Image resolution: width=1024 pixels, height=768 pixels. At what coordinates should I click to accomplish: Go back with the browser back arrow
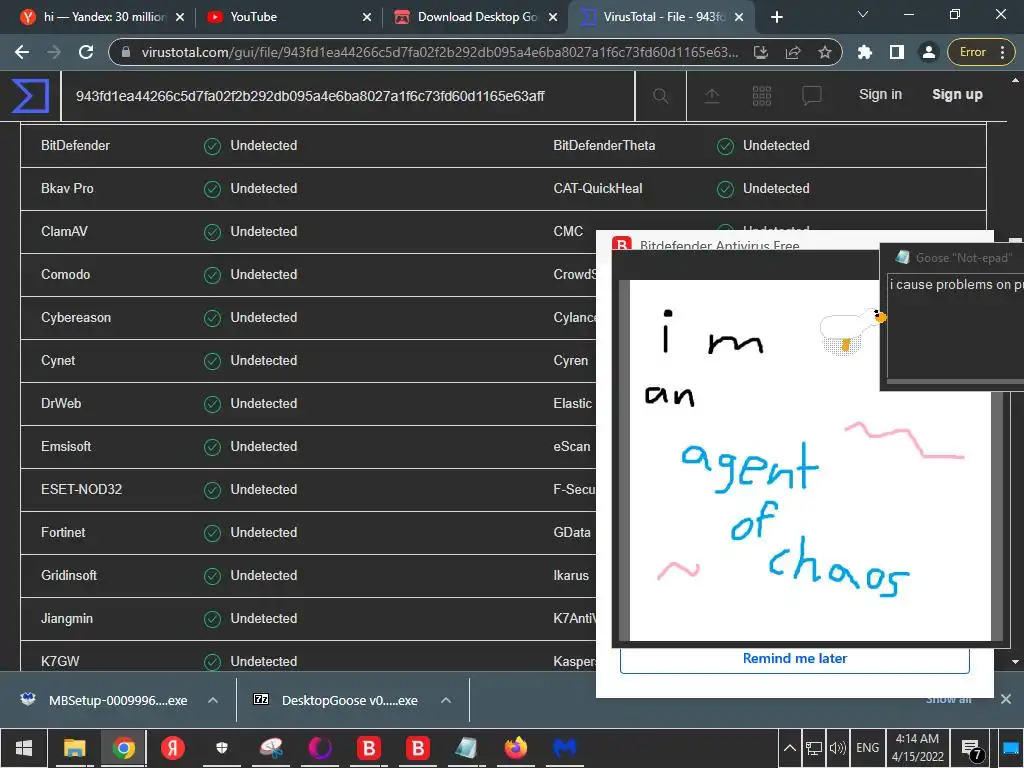[22, 52]
